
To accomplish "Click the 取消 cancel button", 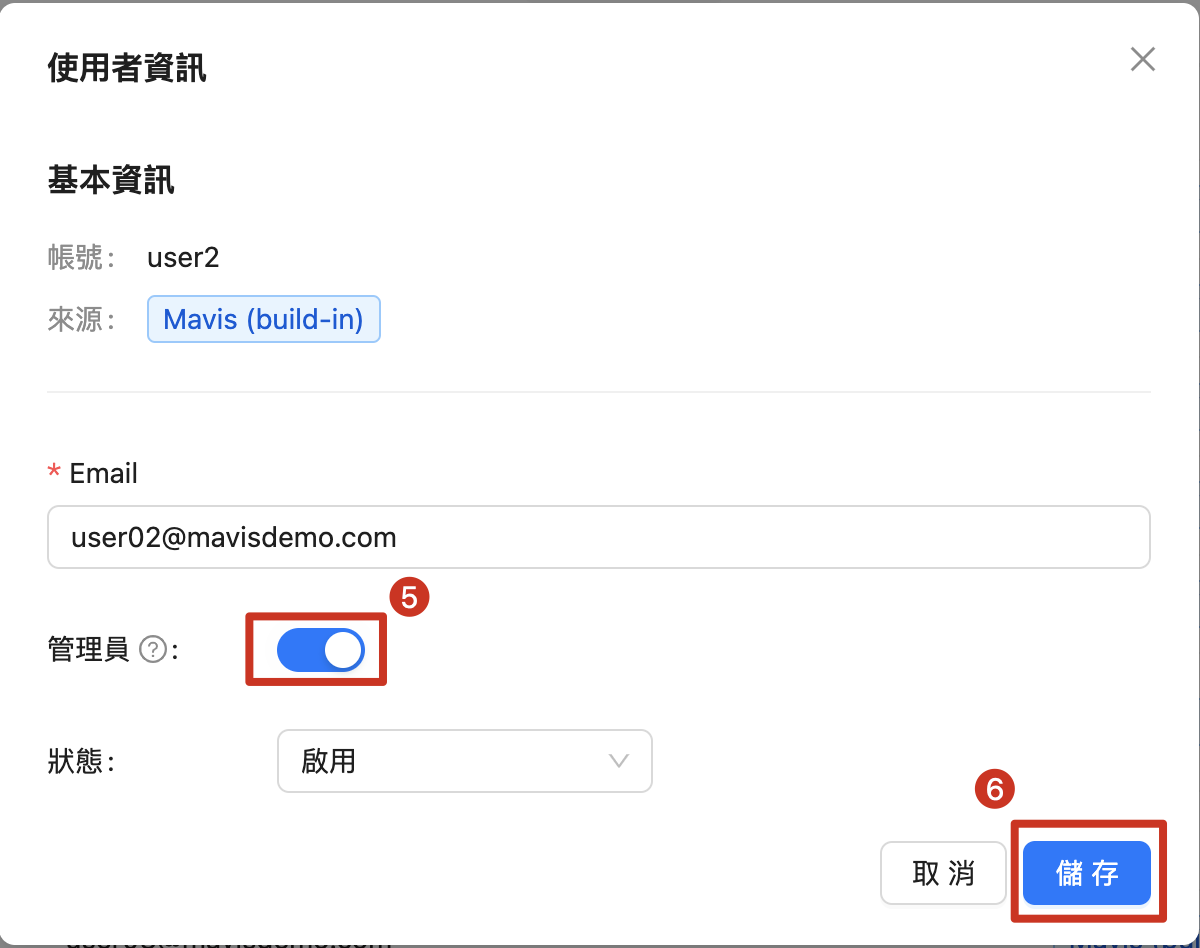I will pos(943,873).
